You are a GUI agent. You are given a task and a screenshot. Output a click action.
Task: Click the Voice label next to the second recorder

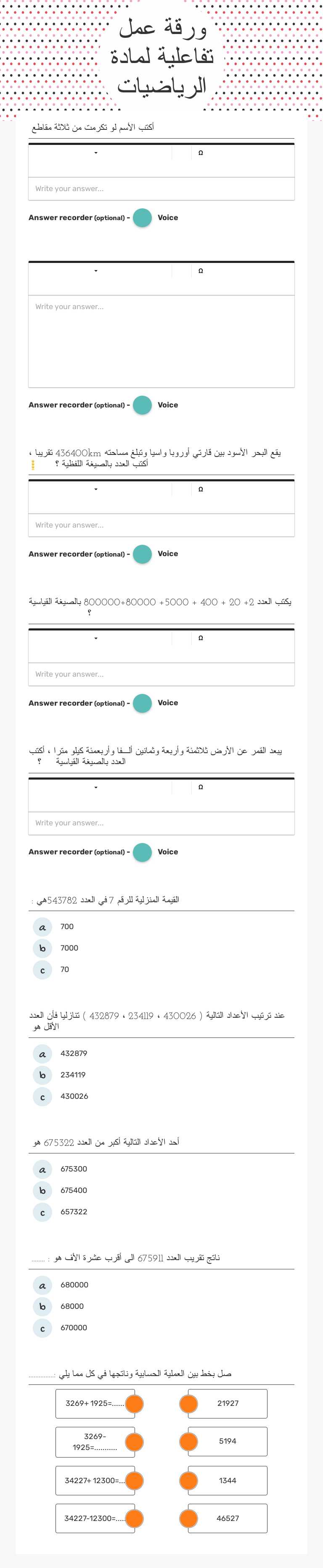[x=168, y=404]
